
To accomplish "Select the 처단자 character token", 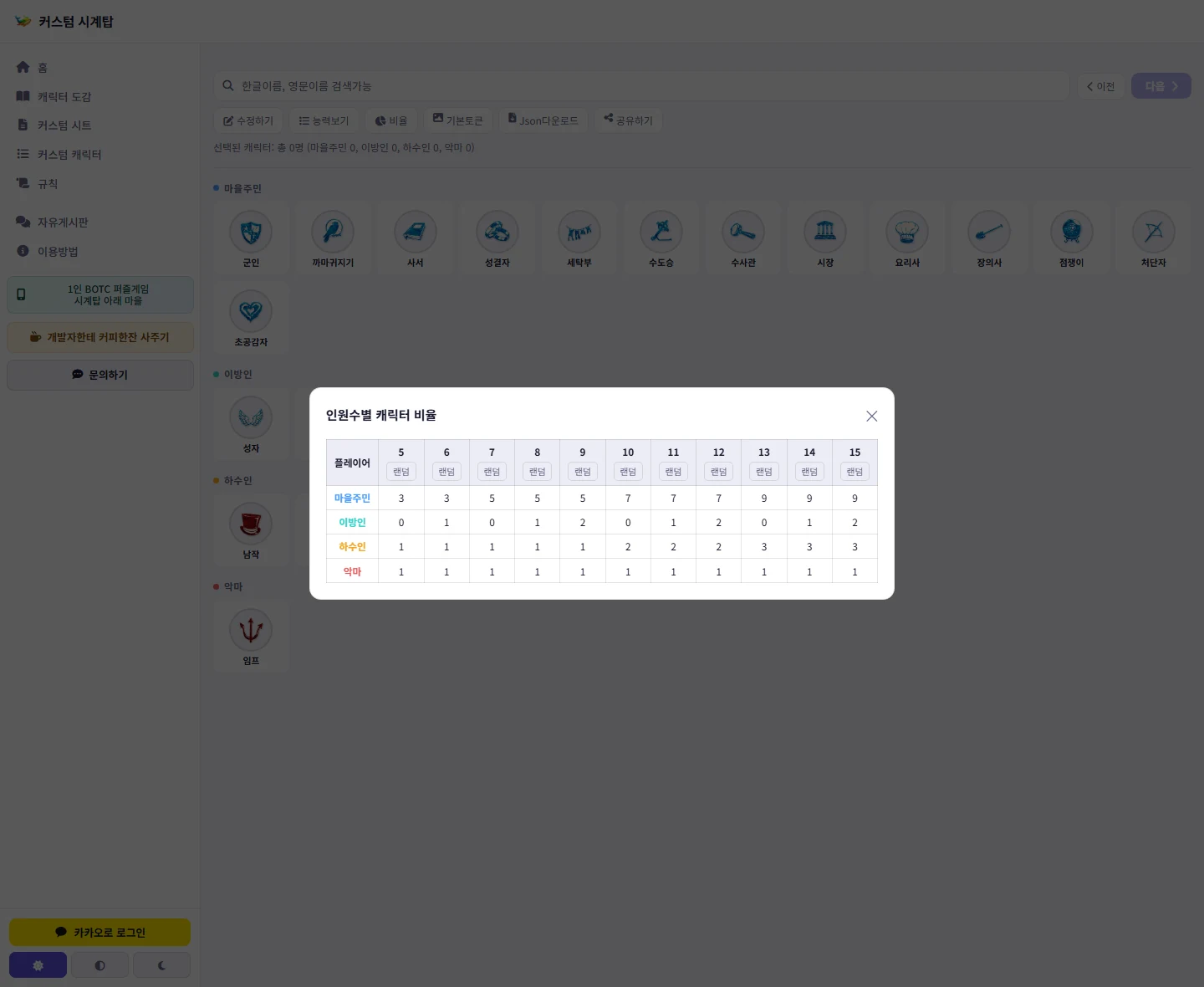I will point(1153,238).
